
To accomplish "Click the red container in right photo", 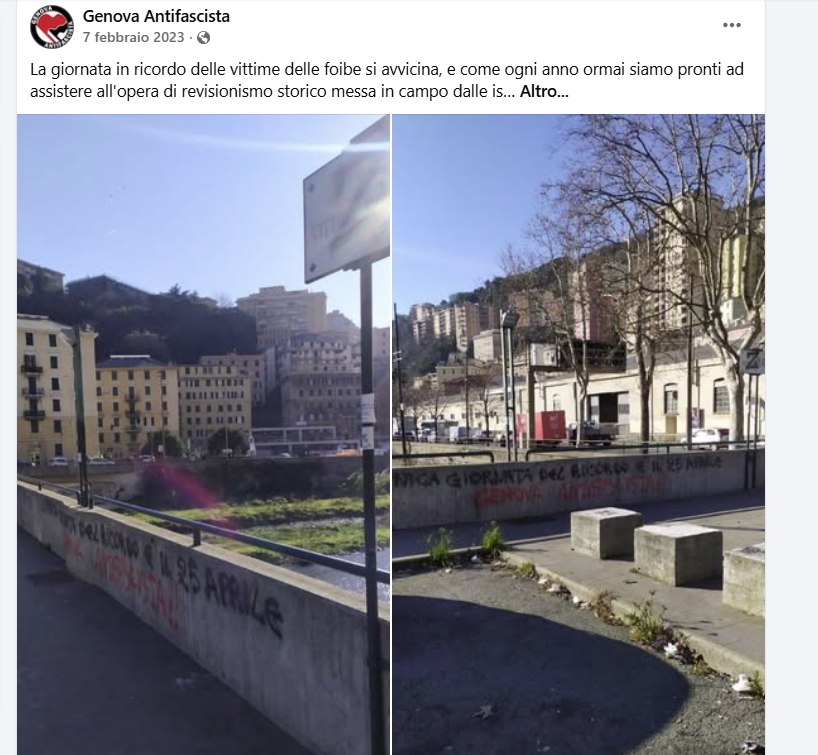I will click(549, 425).
